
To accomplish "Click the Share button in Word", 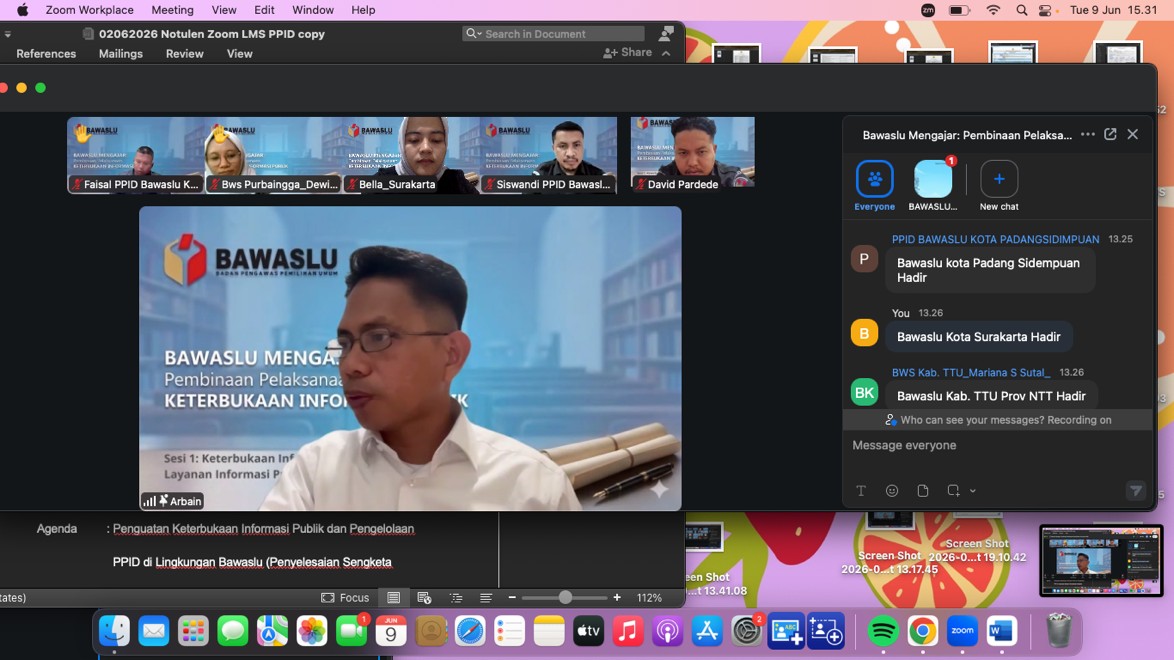I will (x=627, y=52).
